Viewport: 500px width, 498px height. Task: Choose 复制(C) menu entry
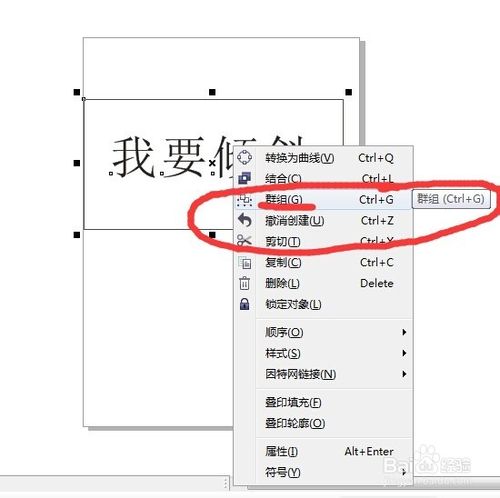click(323, 262)
